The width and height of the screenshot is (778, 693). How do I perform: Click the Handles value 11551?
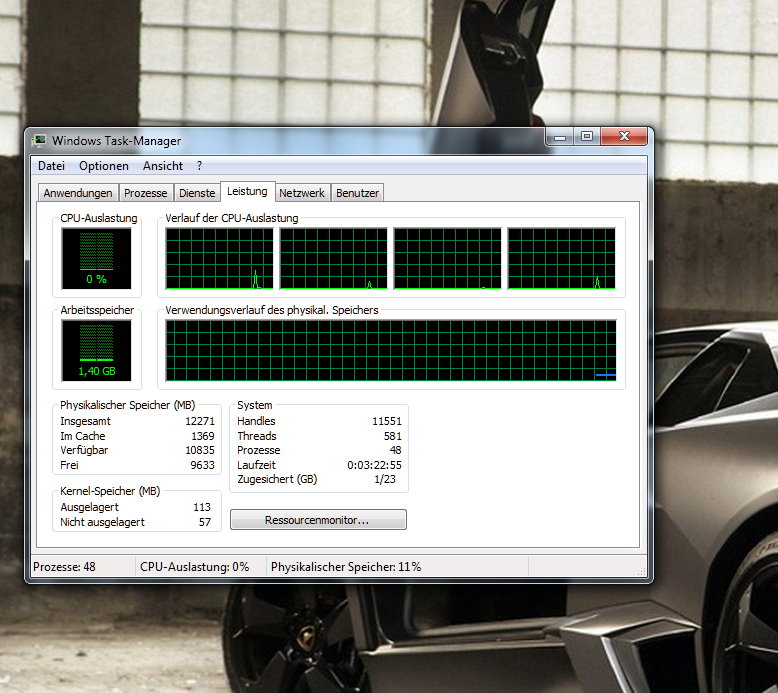pyautogui.click(x=387, y=421)
